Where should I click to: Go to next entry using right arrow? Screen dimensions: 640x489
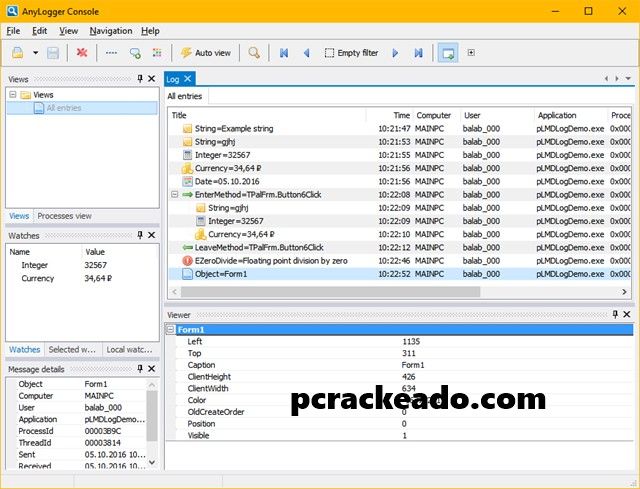[x=395, y=52]
